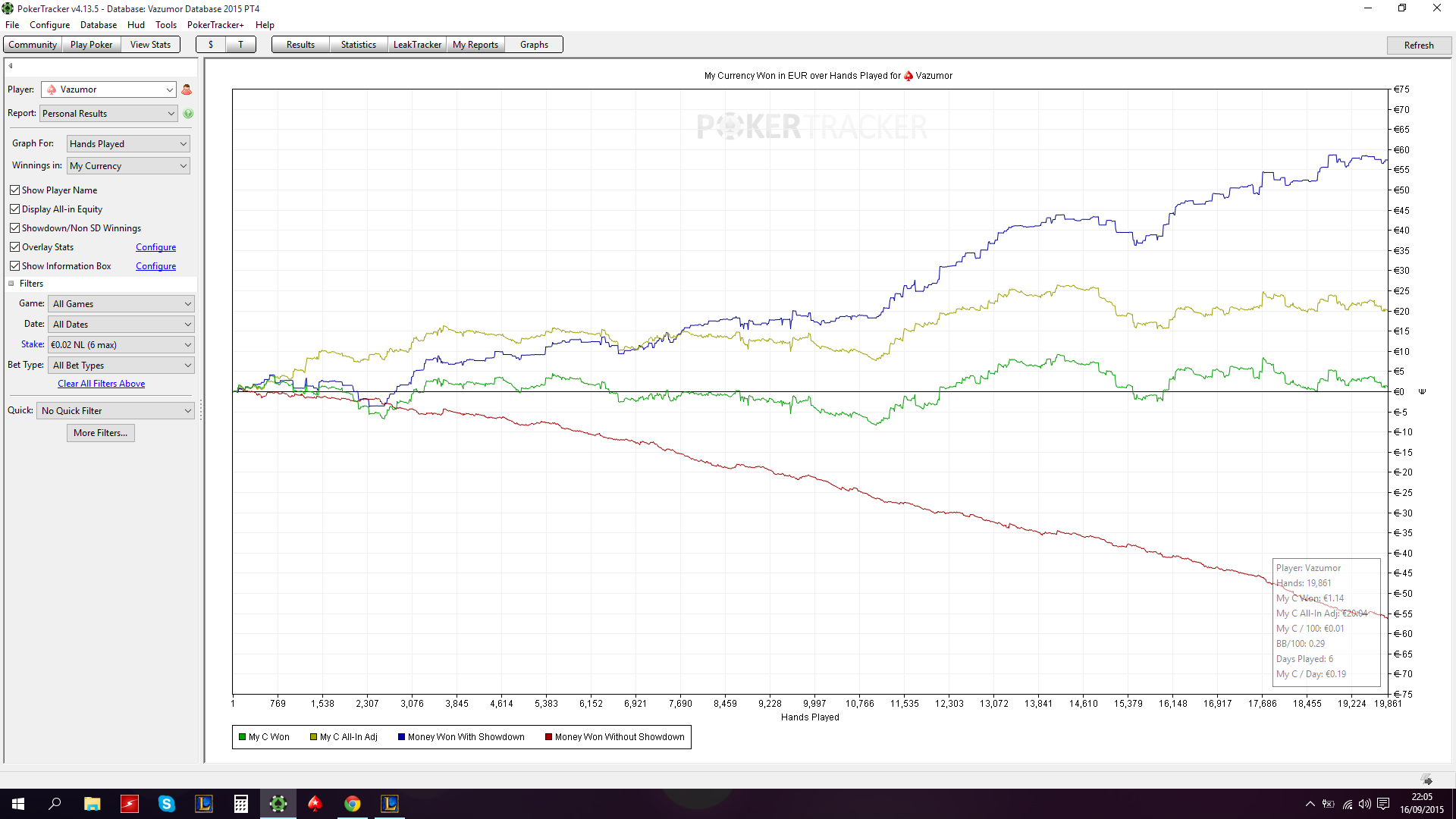Viewport: 1456px width, 819px height.
Task: Switch to the Statistics tab
Action: coord(359,45)
